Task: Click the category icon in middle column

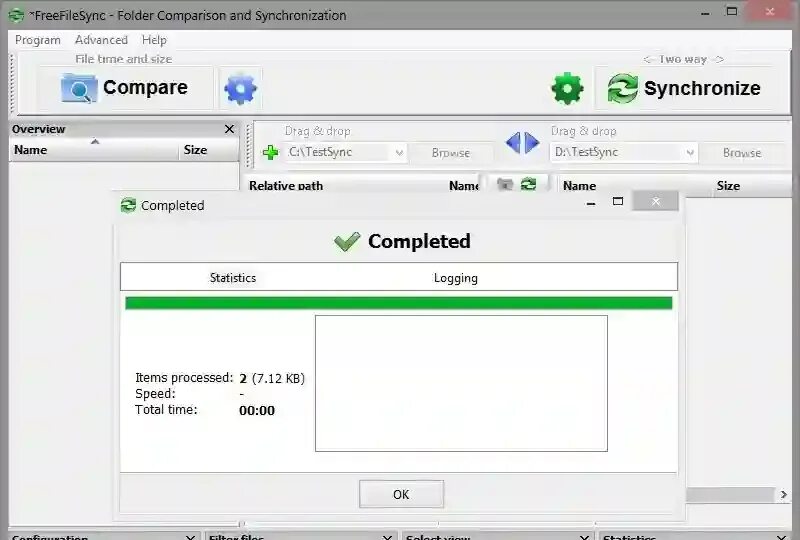Action: (x=505, y=184)
